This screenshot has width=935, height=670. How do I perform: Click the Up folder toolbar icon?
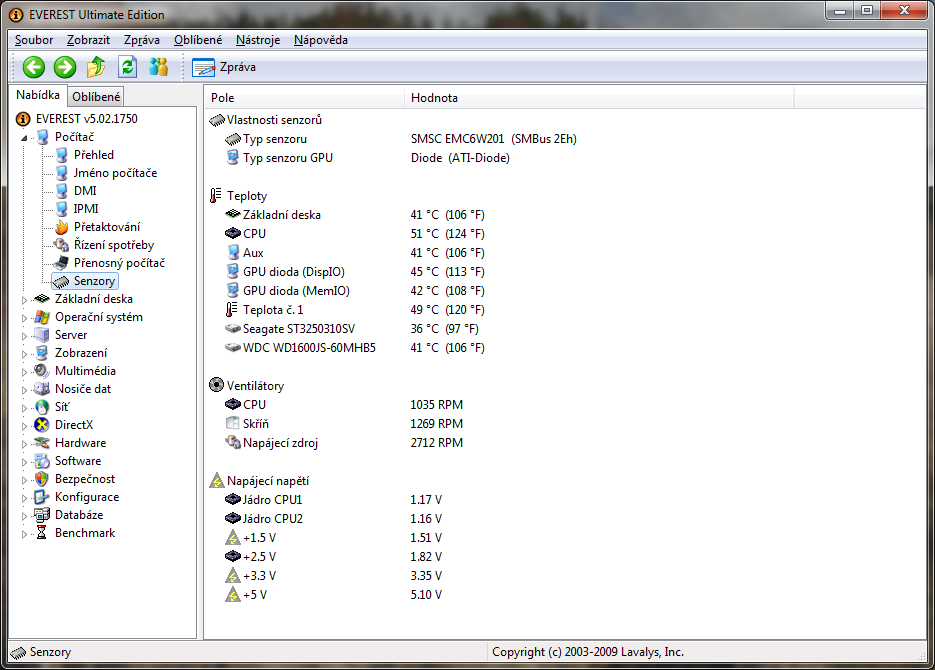(x=96, y=67)
